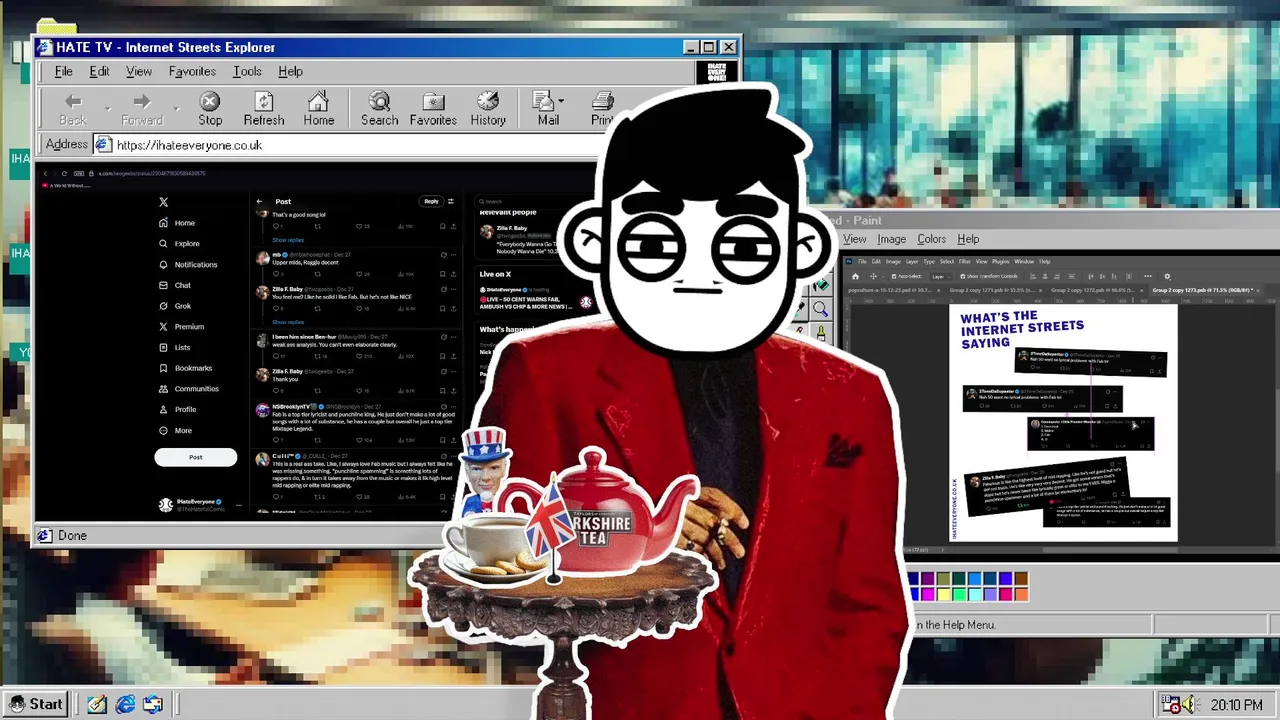Pick the yellow swatch in Paint palette
The image size is (1280, 720).
coord(943,594)
